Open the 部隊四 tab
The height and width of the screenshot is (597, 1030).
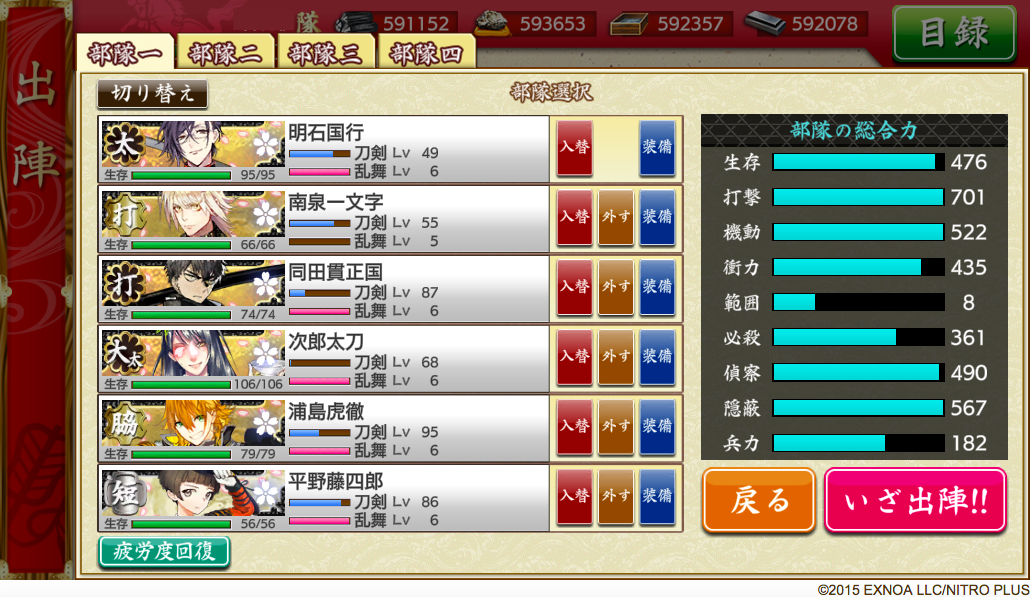tap(426, 53)
